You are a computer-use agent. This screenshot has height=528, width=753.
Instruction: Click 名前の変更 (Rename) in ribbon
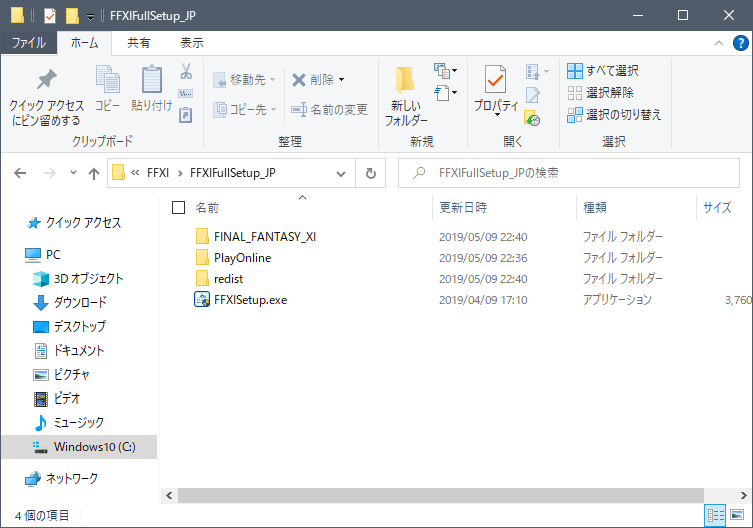click(329, 110)
